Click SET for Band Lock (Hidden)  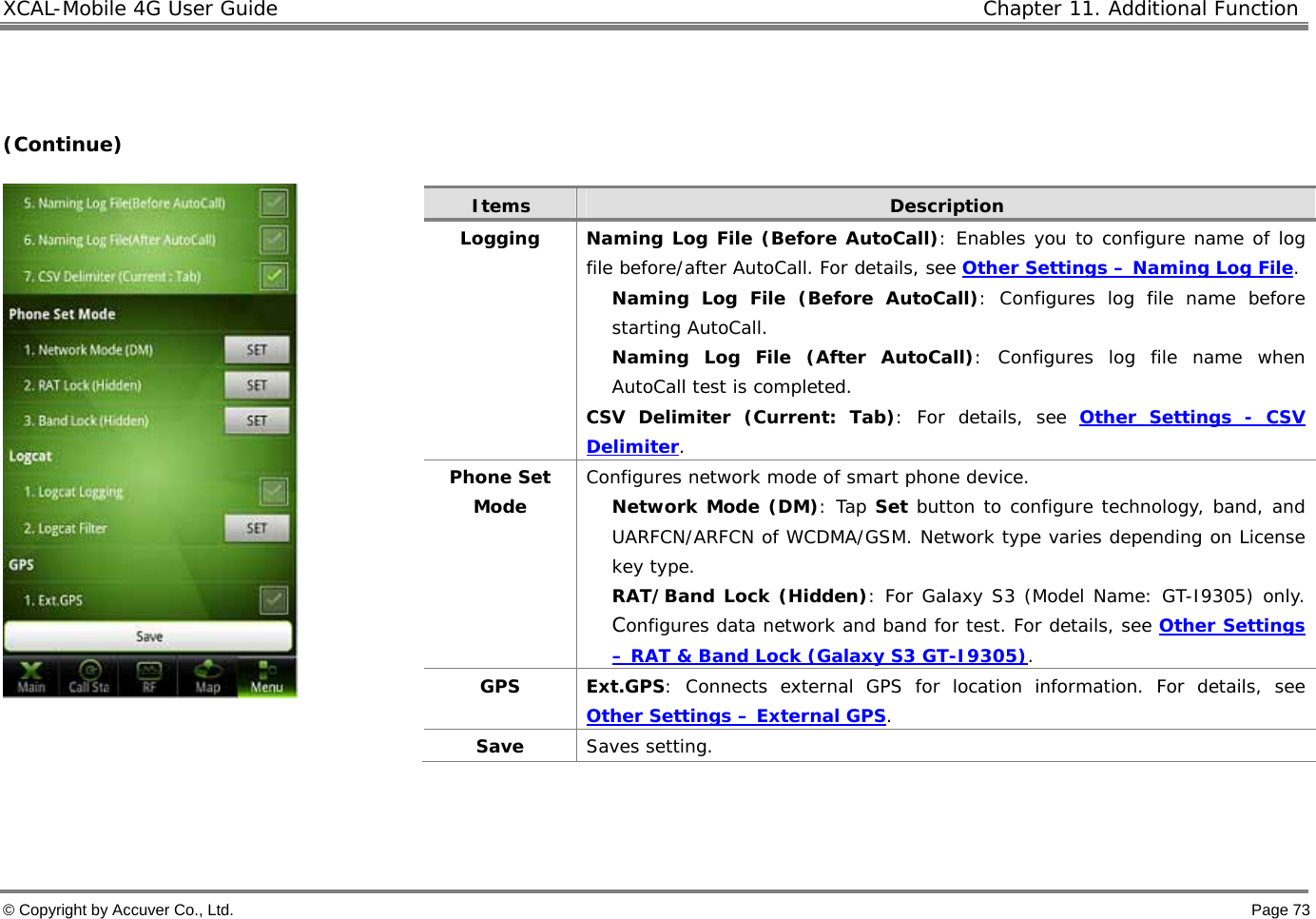(257, 420)
